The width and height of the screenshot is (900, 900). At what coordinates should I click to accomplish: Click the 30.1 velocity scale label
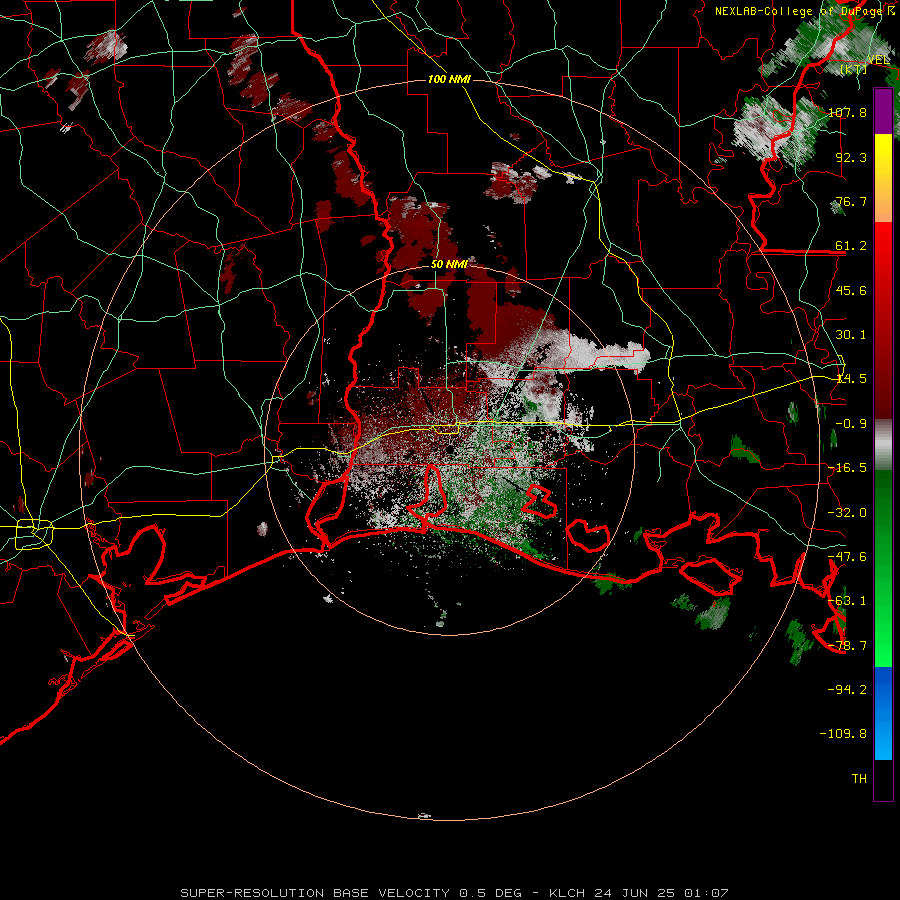[x=851, y=334]
